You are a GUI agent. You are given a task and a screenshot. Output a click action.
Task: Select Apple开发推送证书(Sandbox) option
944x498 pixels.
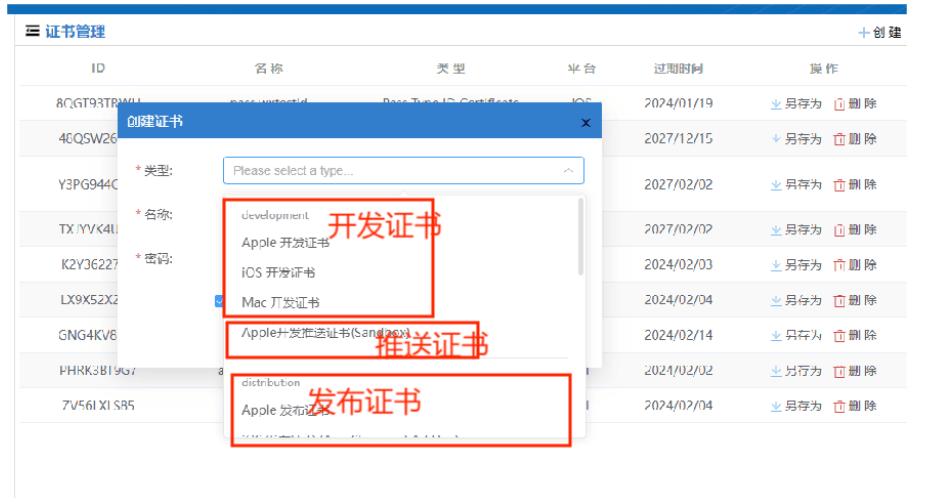(x=326, y=332)
